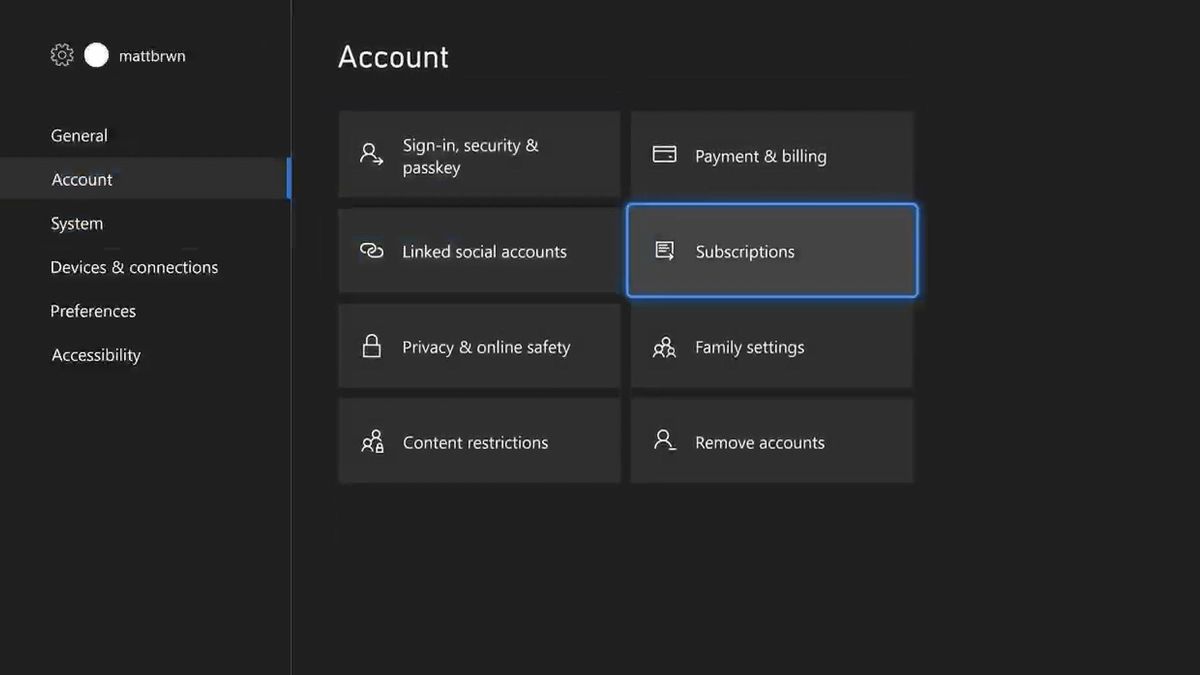Click the family group icon on Family settings
The image size is (1200, 675).
[x=664, y=346]
